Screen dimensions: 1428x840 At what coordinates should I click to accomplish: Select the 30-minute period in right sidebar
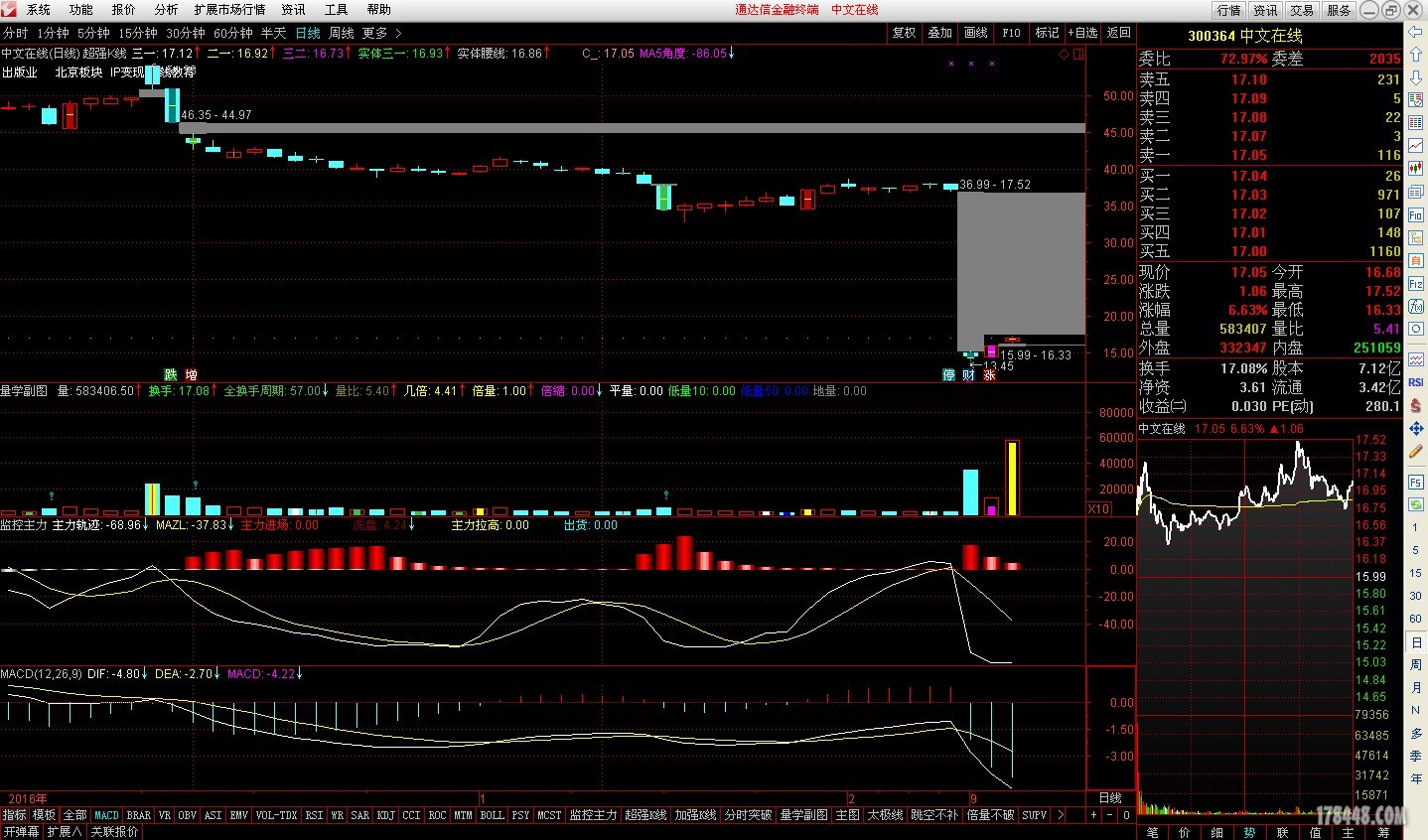click(x=1416, y=596)
